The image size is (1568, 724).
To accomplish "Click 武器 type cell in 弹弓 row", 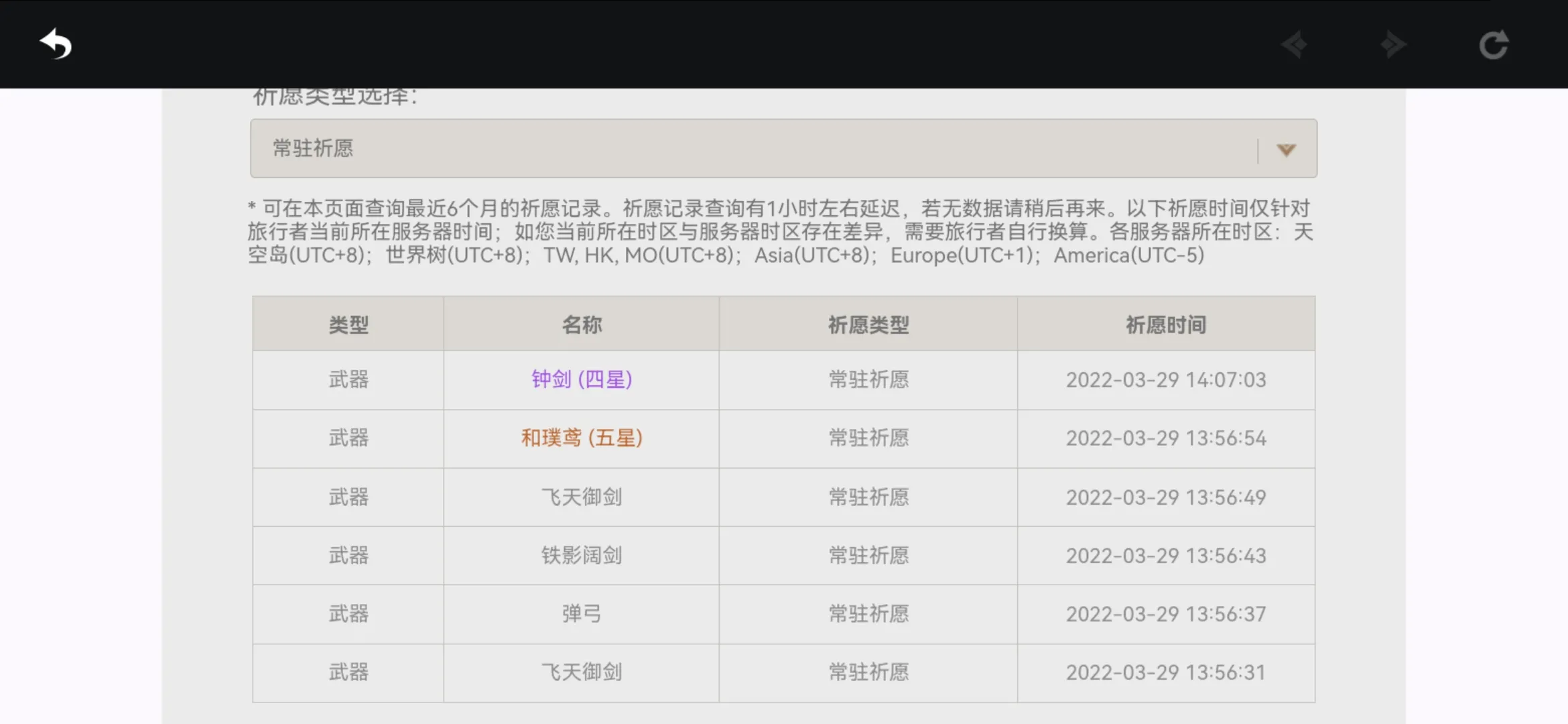I will pos(348,613).
